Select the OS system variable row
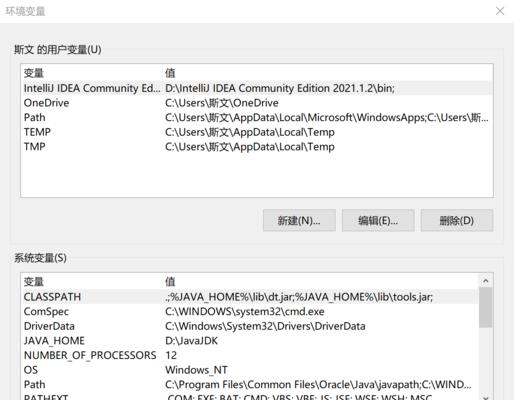The image size is (514, 400). click(x=250, y=370)
